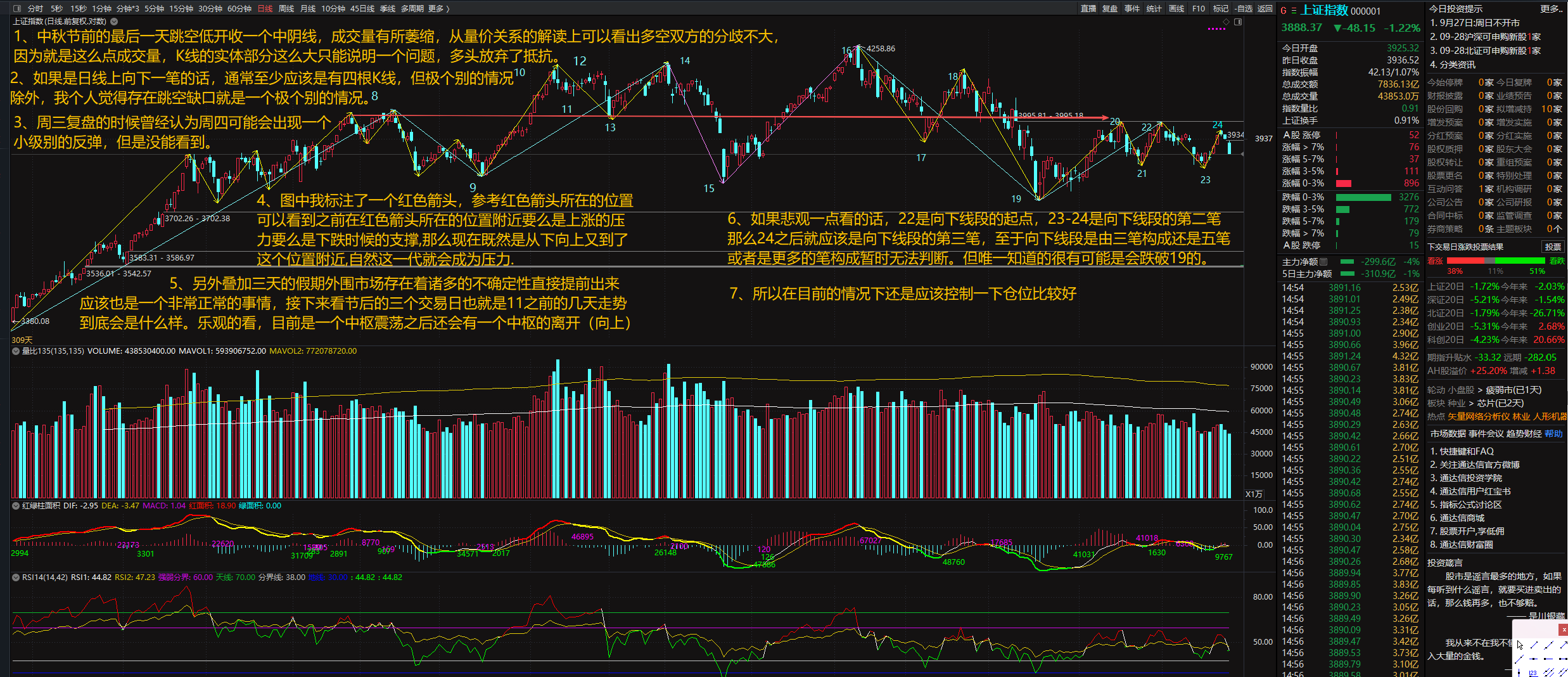1568x677 pixels.
Task: Open the 红绿柱面积 MACD indicator dropdown
Action: (x=16, y=506)
